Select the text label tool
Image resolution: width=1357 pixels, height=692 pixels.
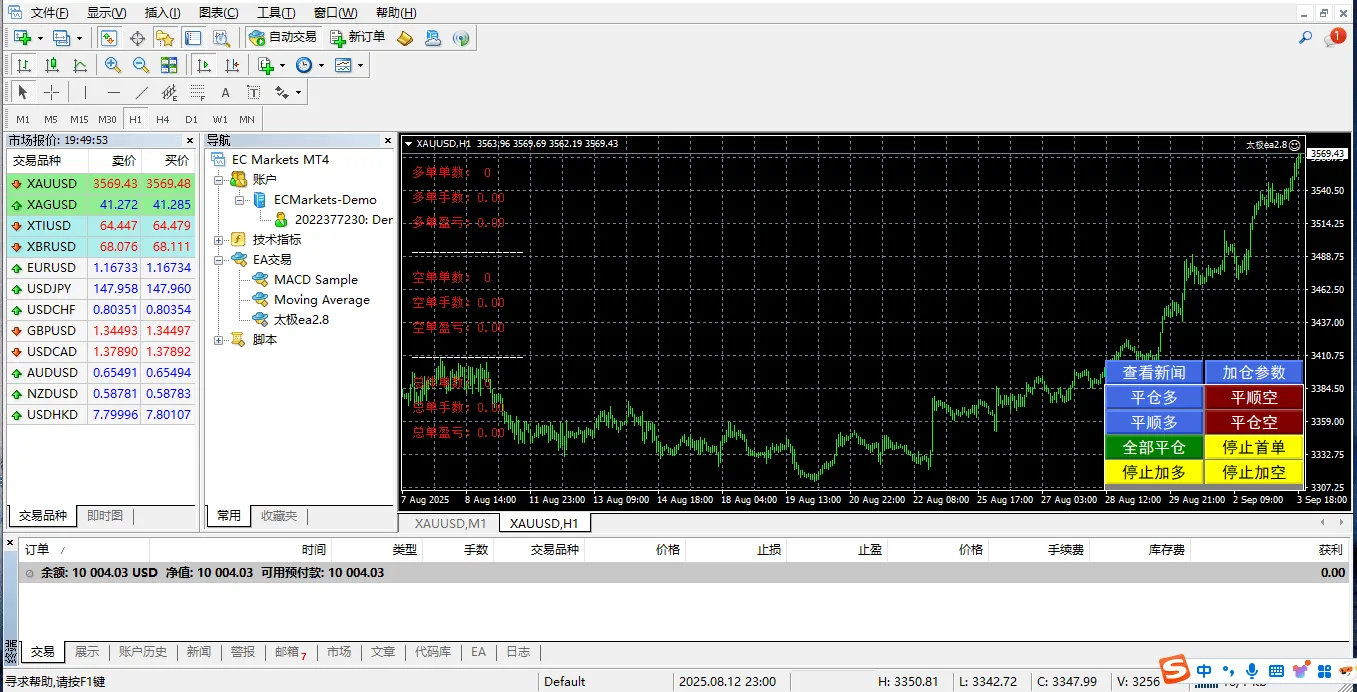[226, 92]
